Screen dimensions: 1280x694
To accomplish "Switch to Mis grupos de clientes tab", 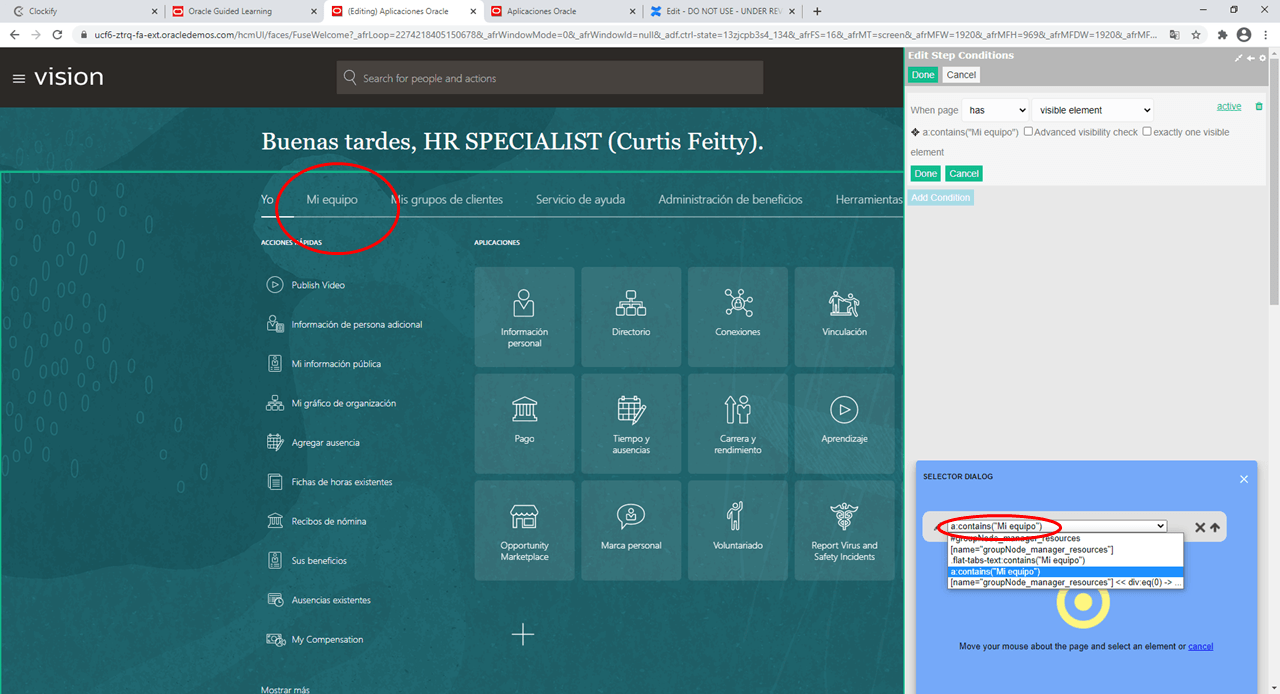I will 447,199.
